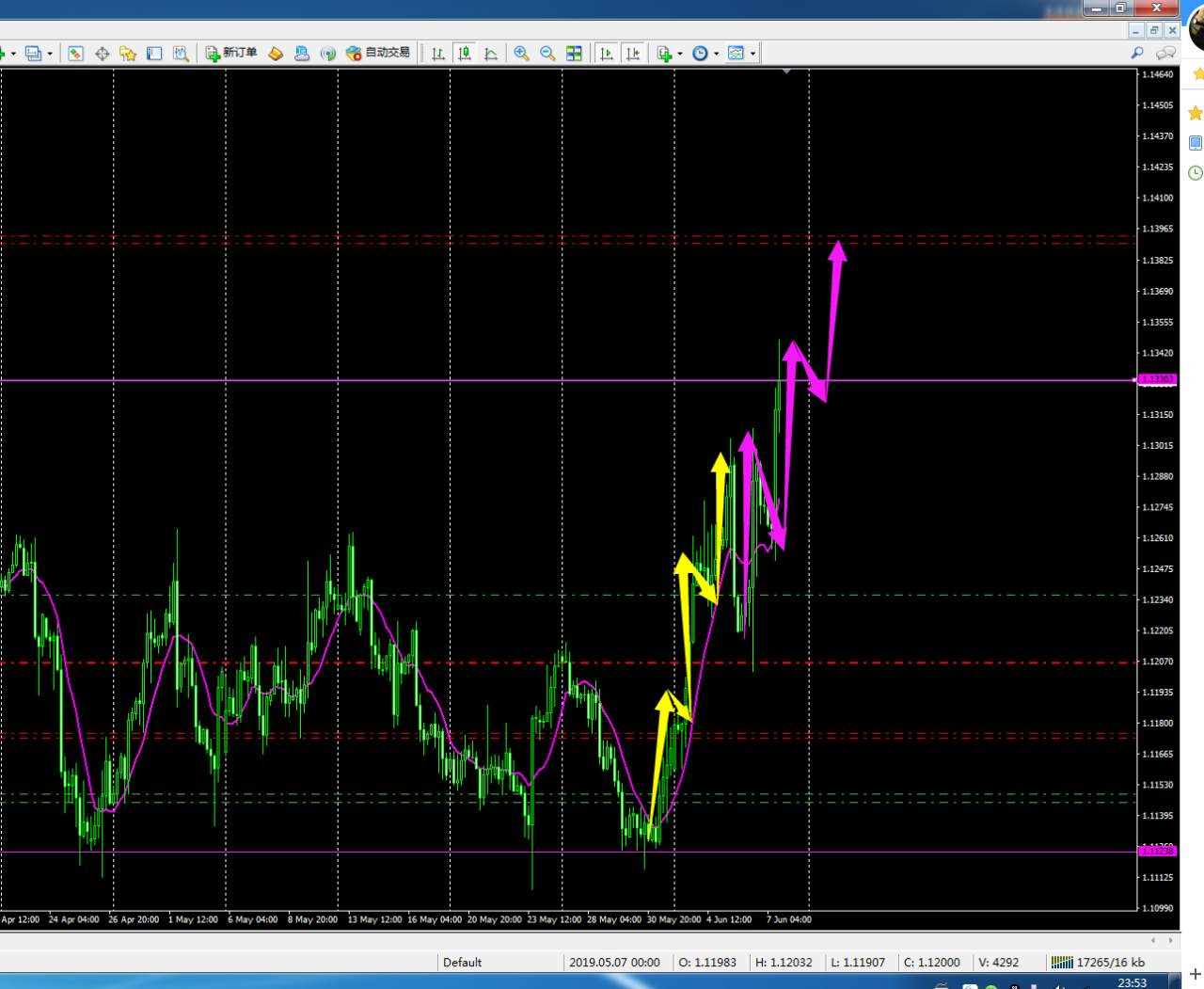
Task: Click the 新订单 new order button
Action: point(231,53)
